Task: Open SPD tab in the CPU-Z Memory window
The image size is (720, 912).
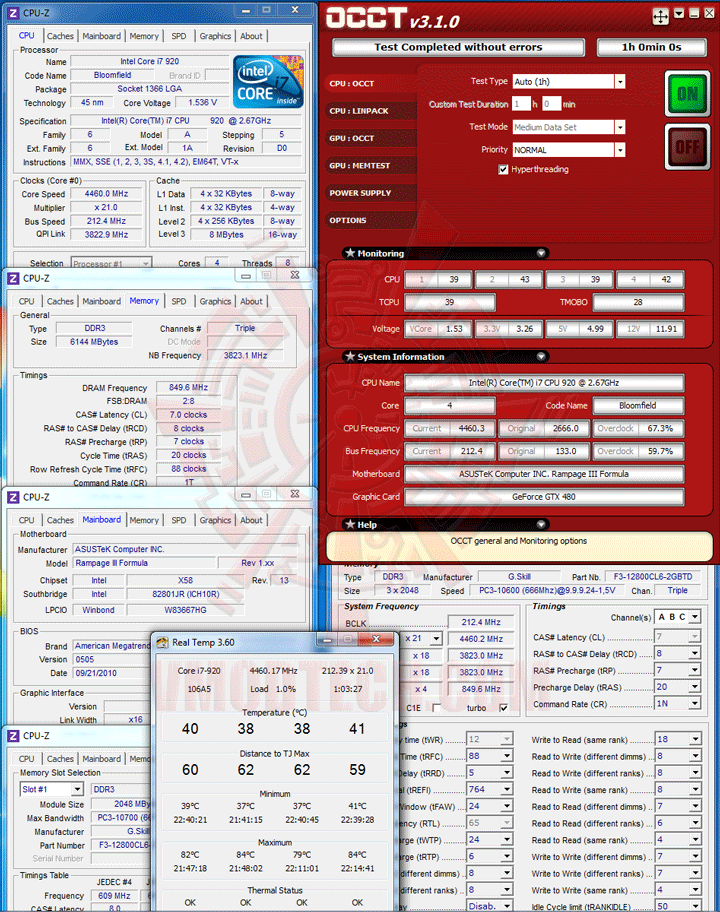Action: 179,301
